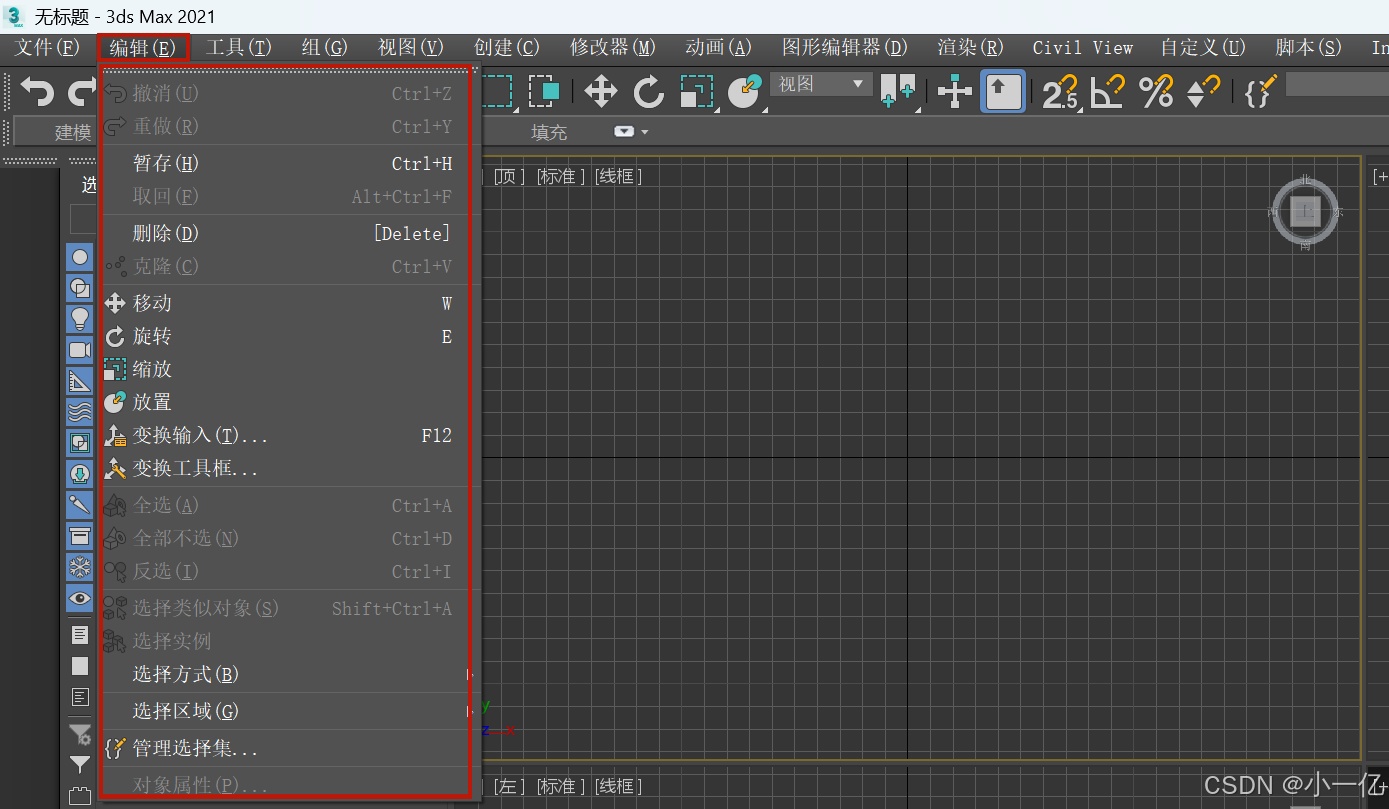Toggle the Angle Snap icon
Screen dimensions: 1389x809
click(x=1108, y=92)
